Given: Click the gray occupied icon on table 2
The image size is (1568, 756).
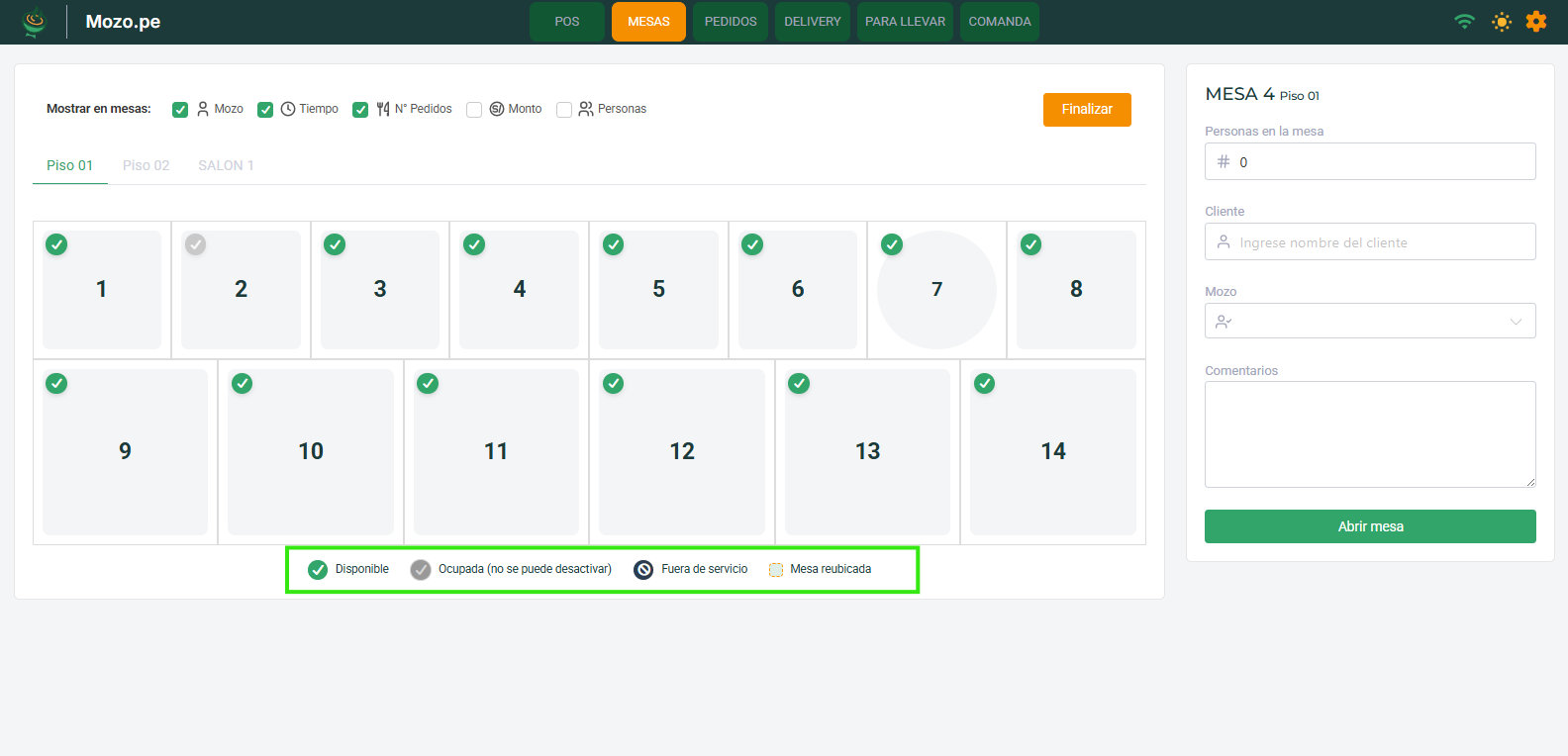Looking at the screenshot, I should point(196,244).
